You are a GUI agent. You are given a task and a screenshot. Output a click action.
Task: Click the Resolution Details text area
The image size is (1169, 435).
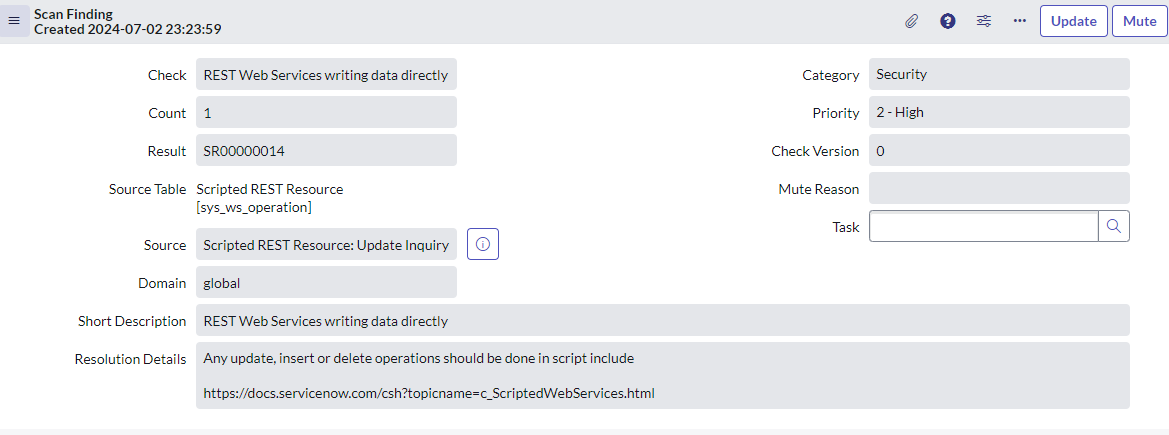(662, 375)
